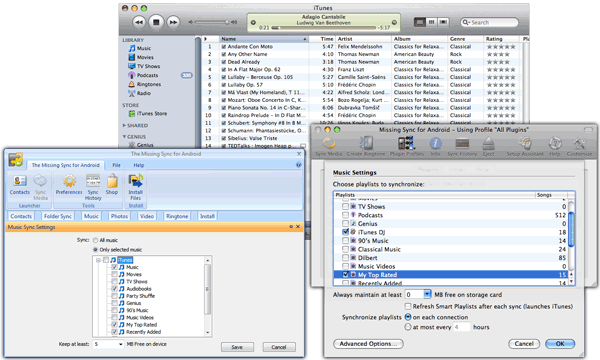Open Plugin Profiles in Missing Sync toolbar
Screen dimensions: 600x360
tap(406, 143)
